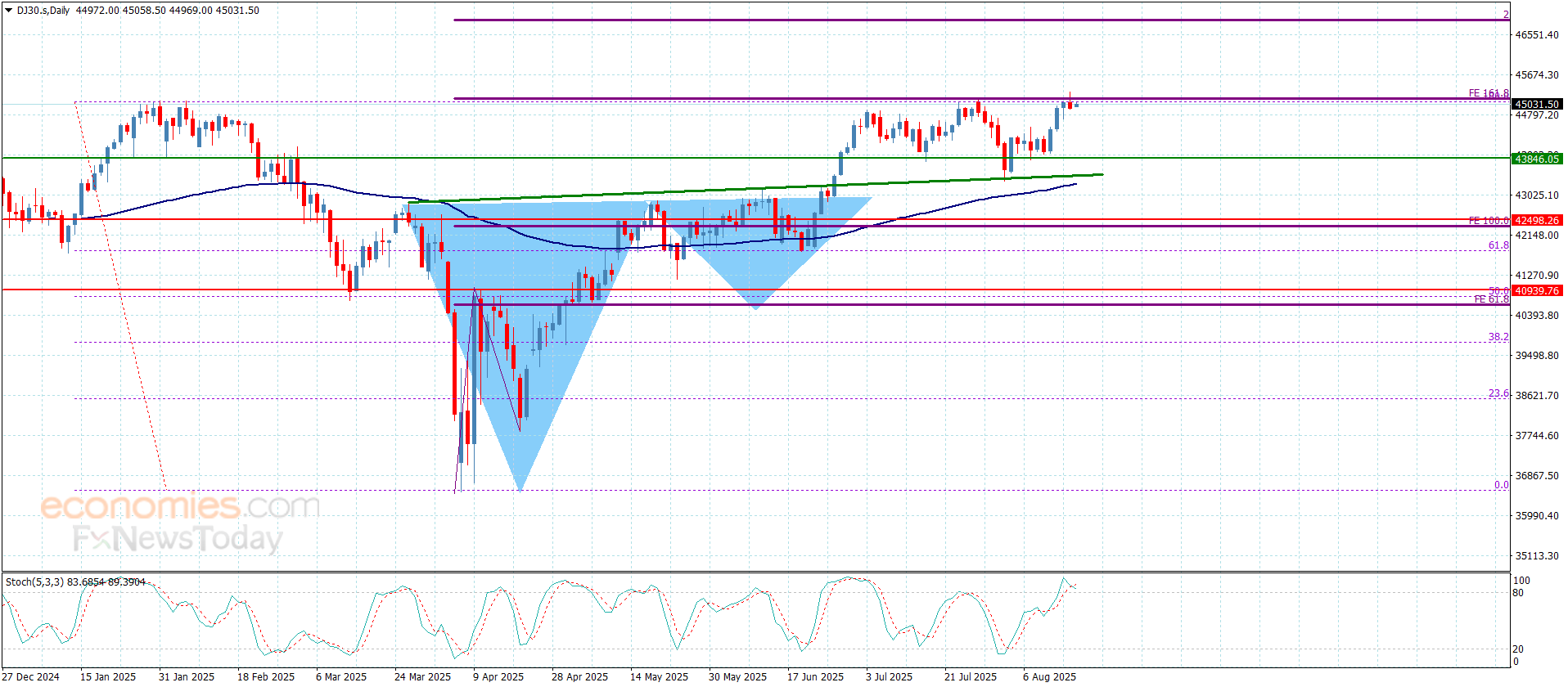Click the 17 Jun 2025 date marker
Viewport: 1568px width, 687px height.
click(x=815, y=676)
